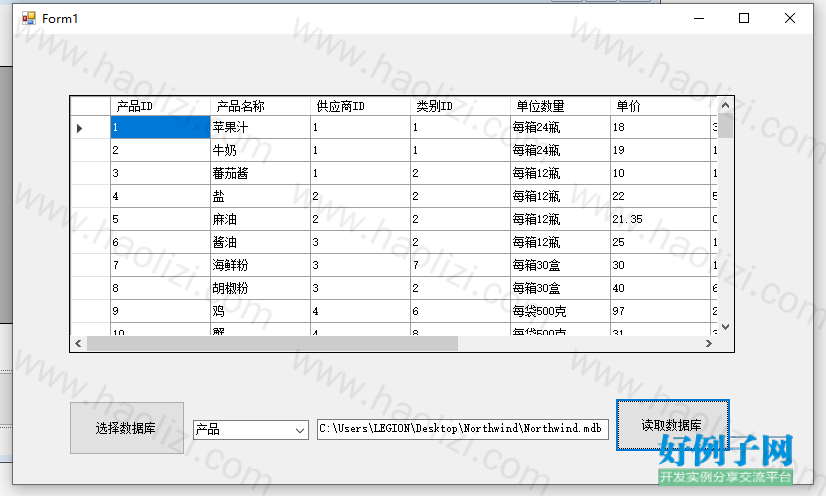Screen dimensions: 826x496
Task: Select the 类别ID cell of 海鲜粉 row
Action: point(460,265)
